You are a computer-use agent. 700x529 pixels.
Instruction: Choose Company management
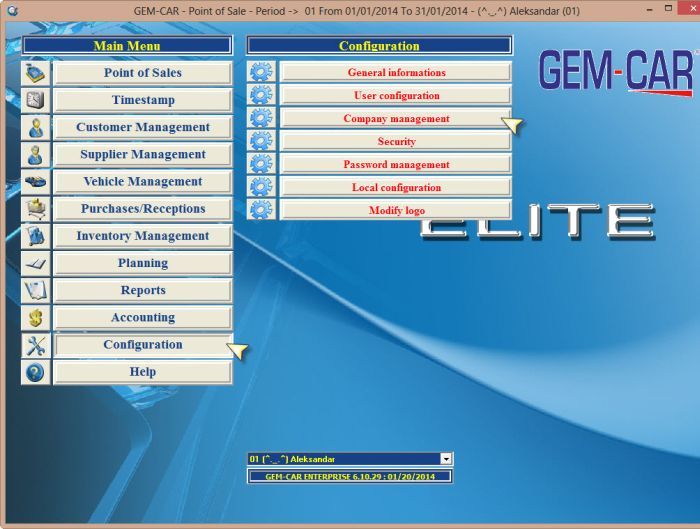click(396, 119)
